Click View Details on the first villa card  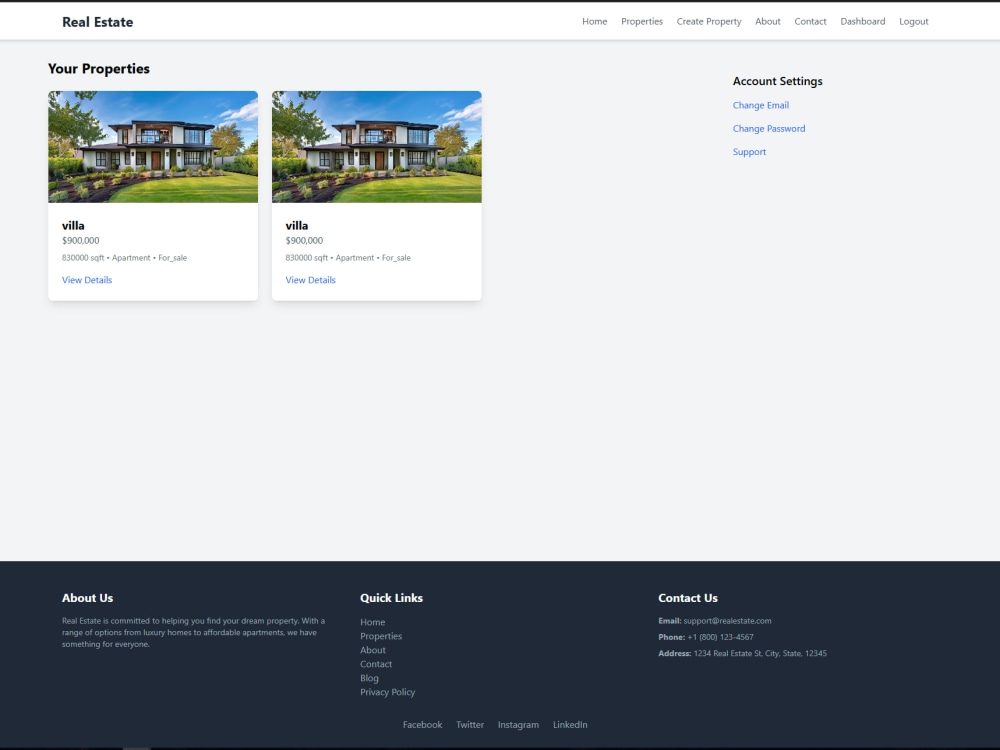pyautogui.click(x=87, y=280)
